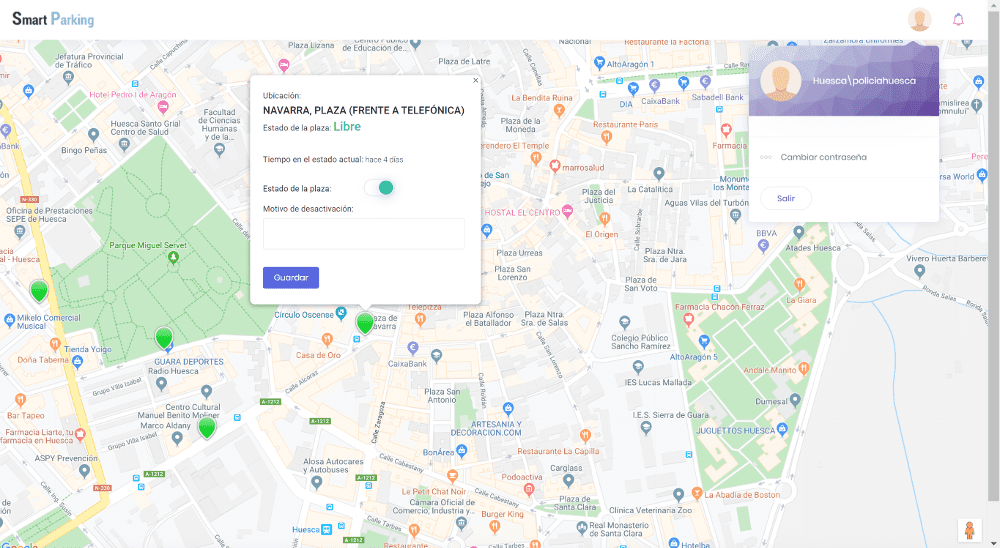
Task: Click the marrosalud store pin
Action: (555, 167)
